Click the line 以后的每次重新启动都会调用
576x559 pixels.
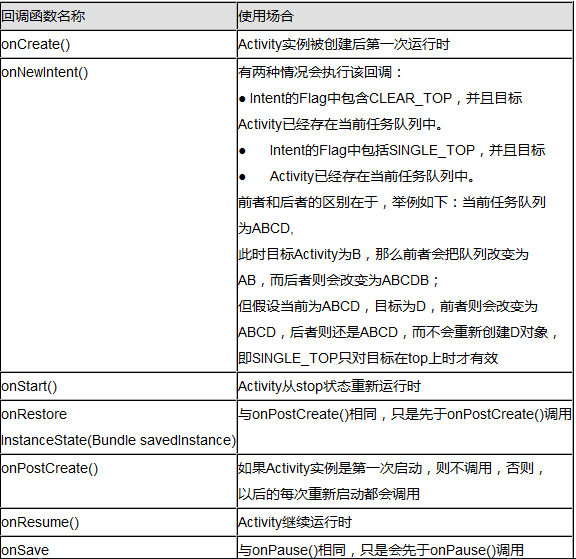pyautogui.click(x=329, y=494)
